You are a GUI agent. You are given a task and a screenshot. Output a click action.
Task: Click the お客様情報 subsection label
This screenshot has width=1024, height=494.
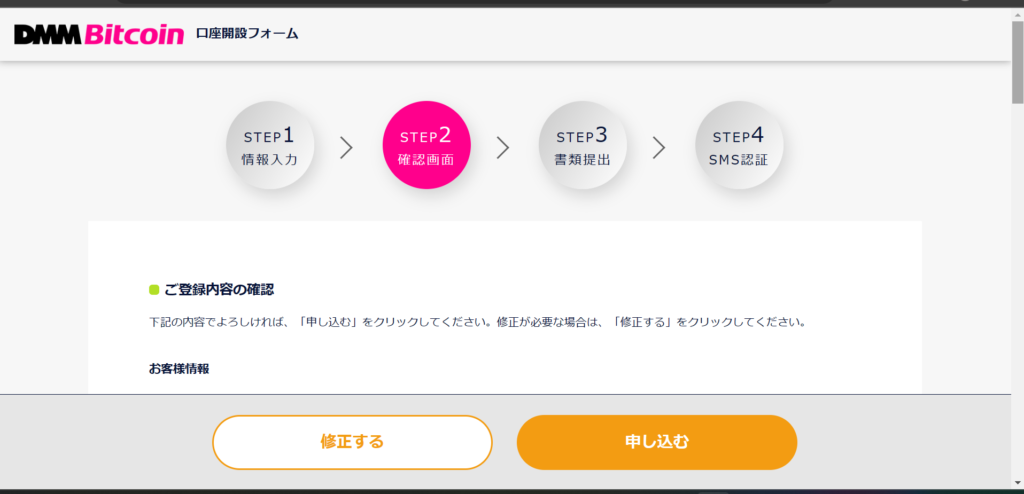point(179,368)
